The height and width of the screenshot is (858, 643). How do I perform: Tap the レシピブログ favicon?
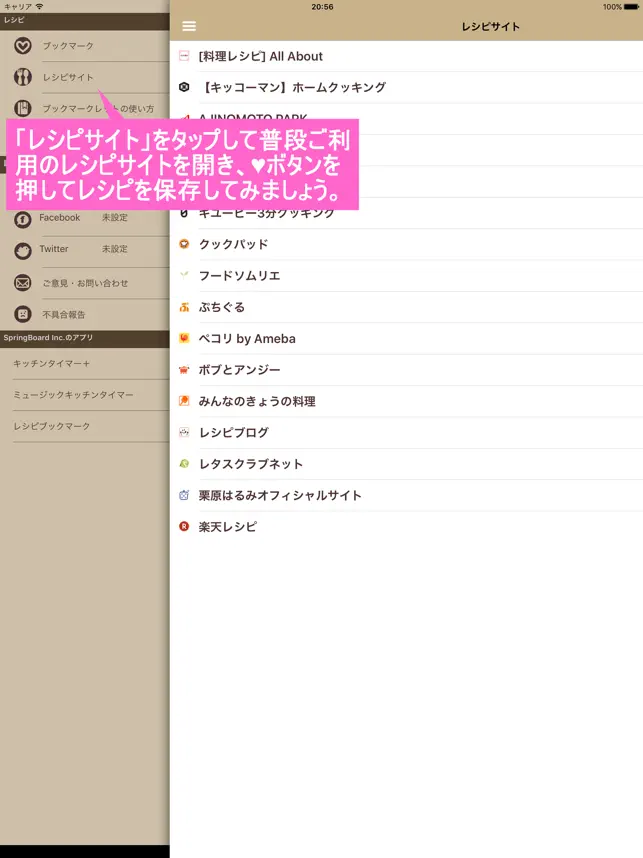[184, 432]
